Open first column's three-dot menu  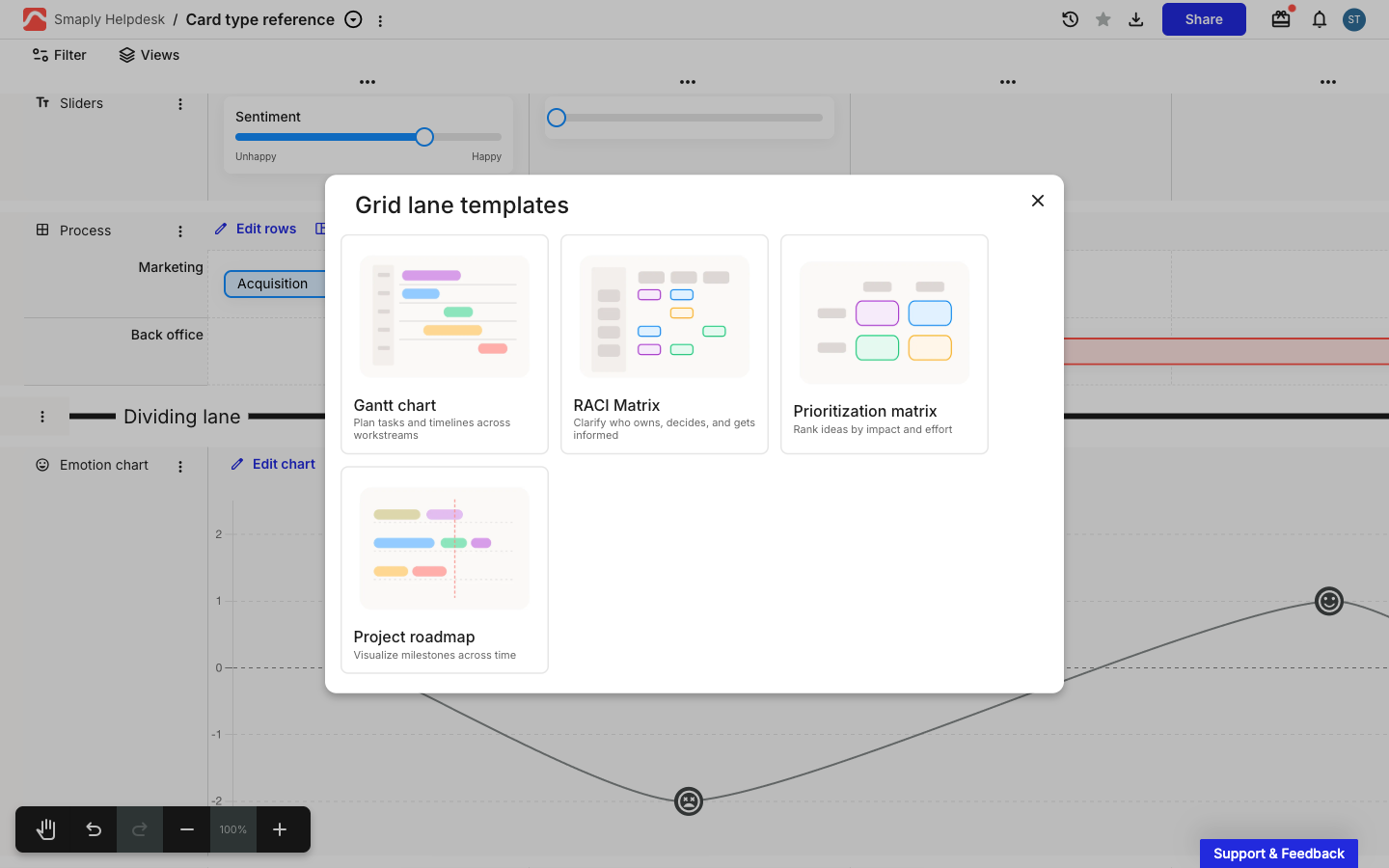(x=368, y=82)
